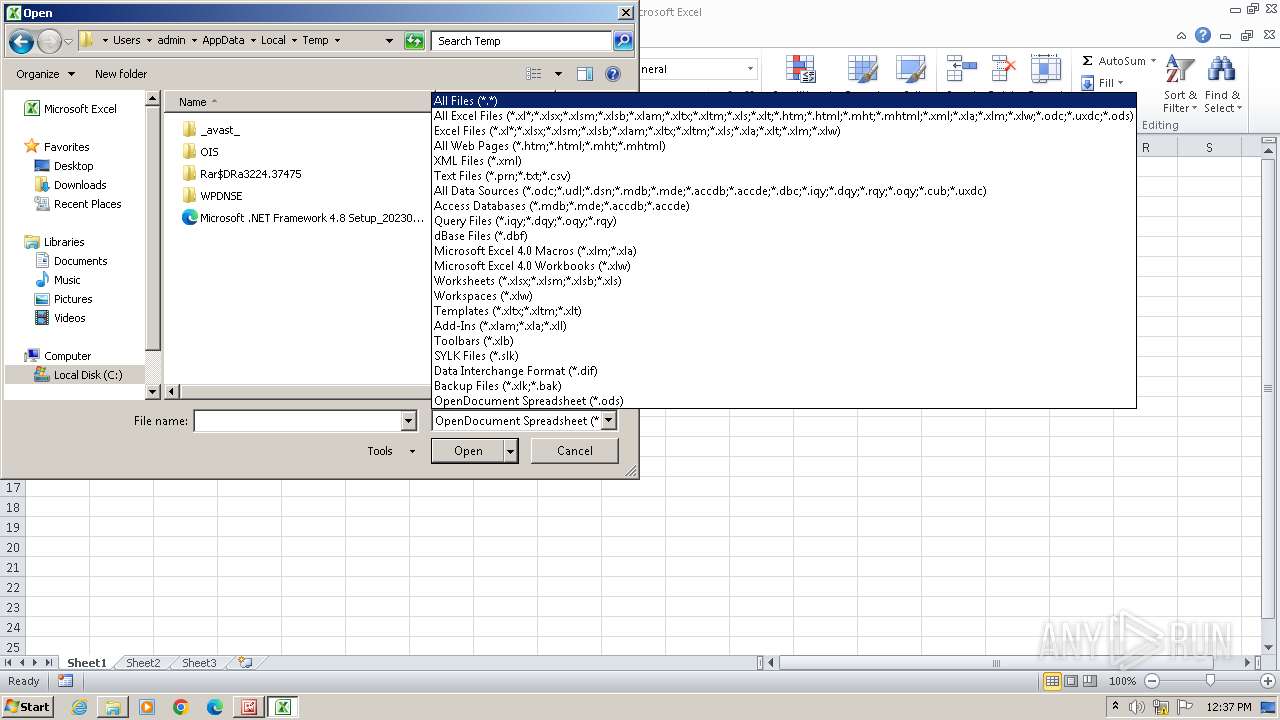Select Text Files filter option
This screenshot has height=720, width=1280.
(x=784, y=176)
